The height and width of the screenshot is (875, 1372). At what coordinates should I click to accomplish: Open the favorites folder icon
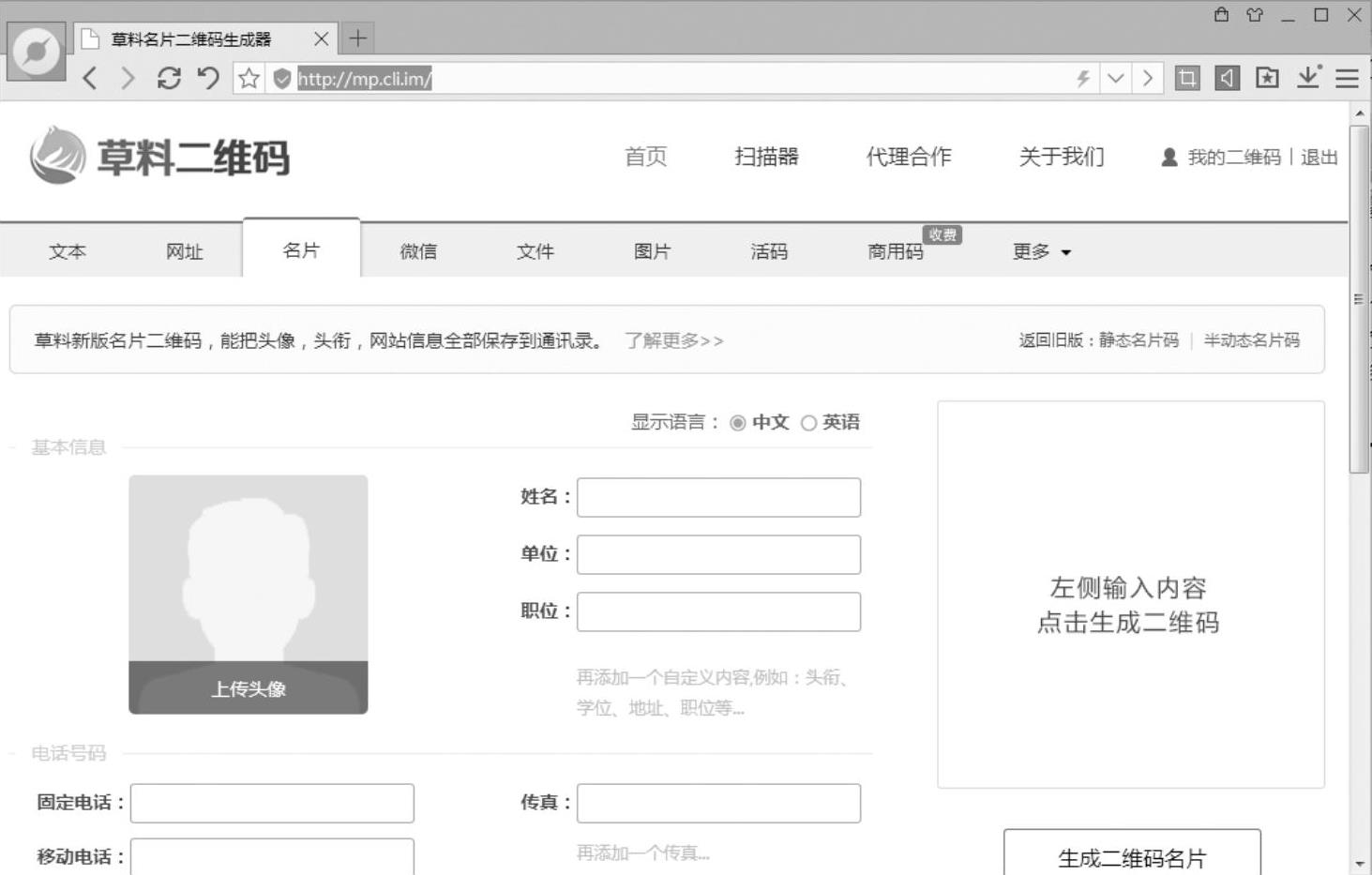tap(1267, 78)
